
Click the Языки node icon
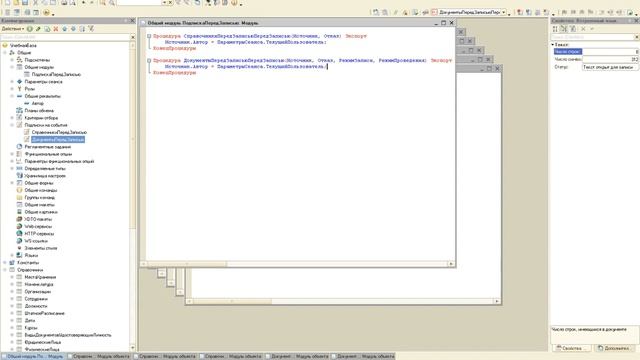(x=19, y=255)
